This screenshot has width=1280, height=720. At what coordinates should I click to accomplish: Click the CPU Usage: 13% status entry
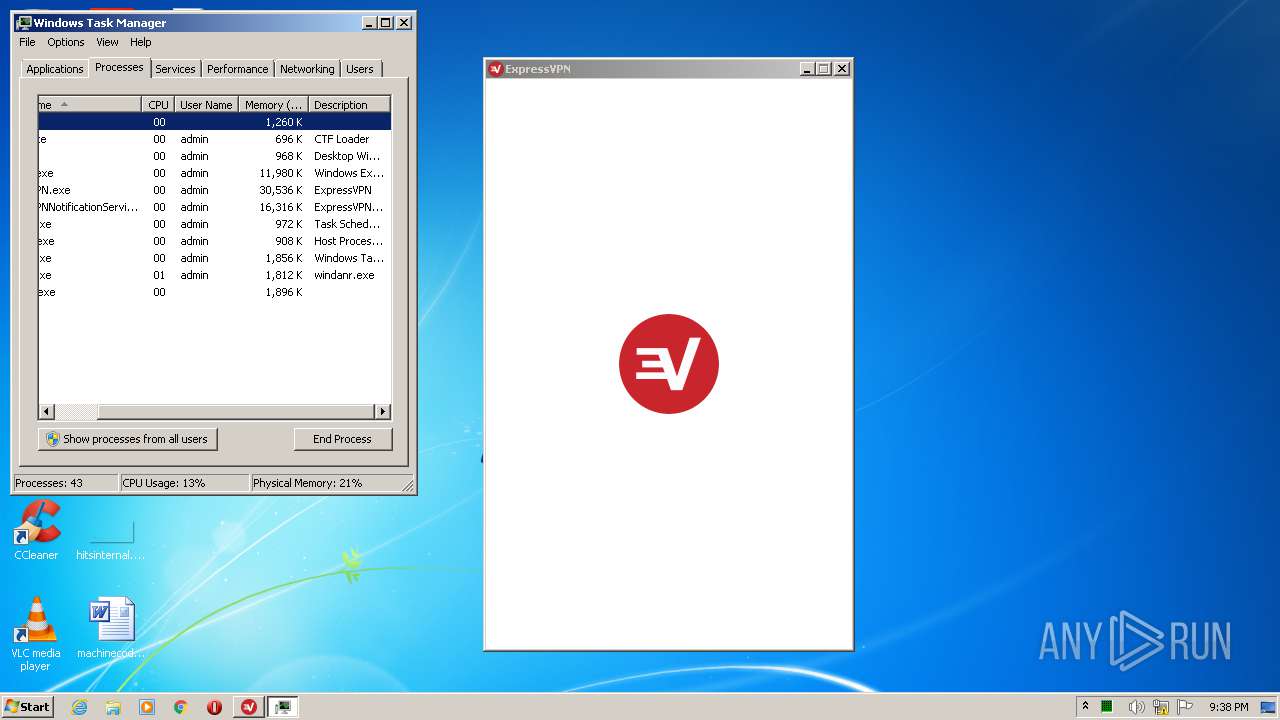[x=184, y=483]
